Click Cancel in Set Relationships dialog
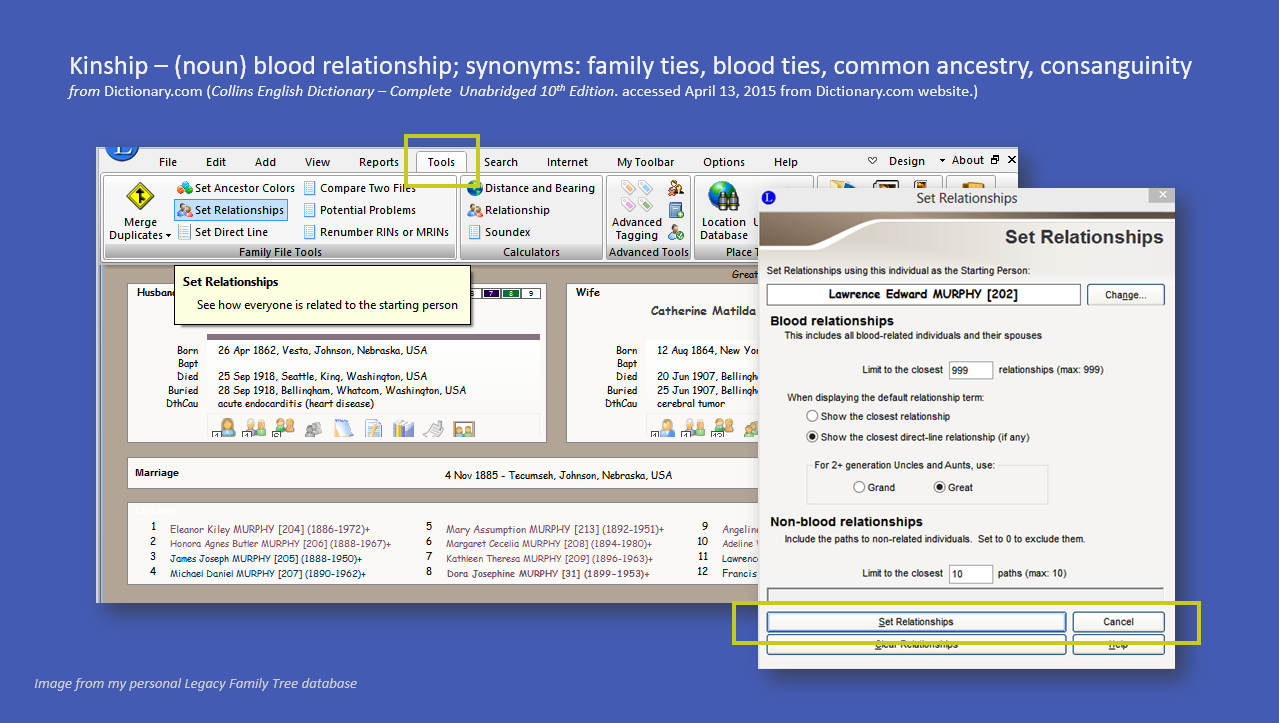Image resolution: width=1279 pixels, height=723 pixels. pos(1118,622)
